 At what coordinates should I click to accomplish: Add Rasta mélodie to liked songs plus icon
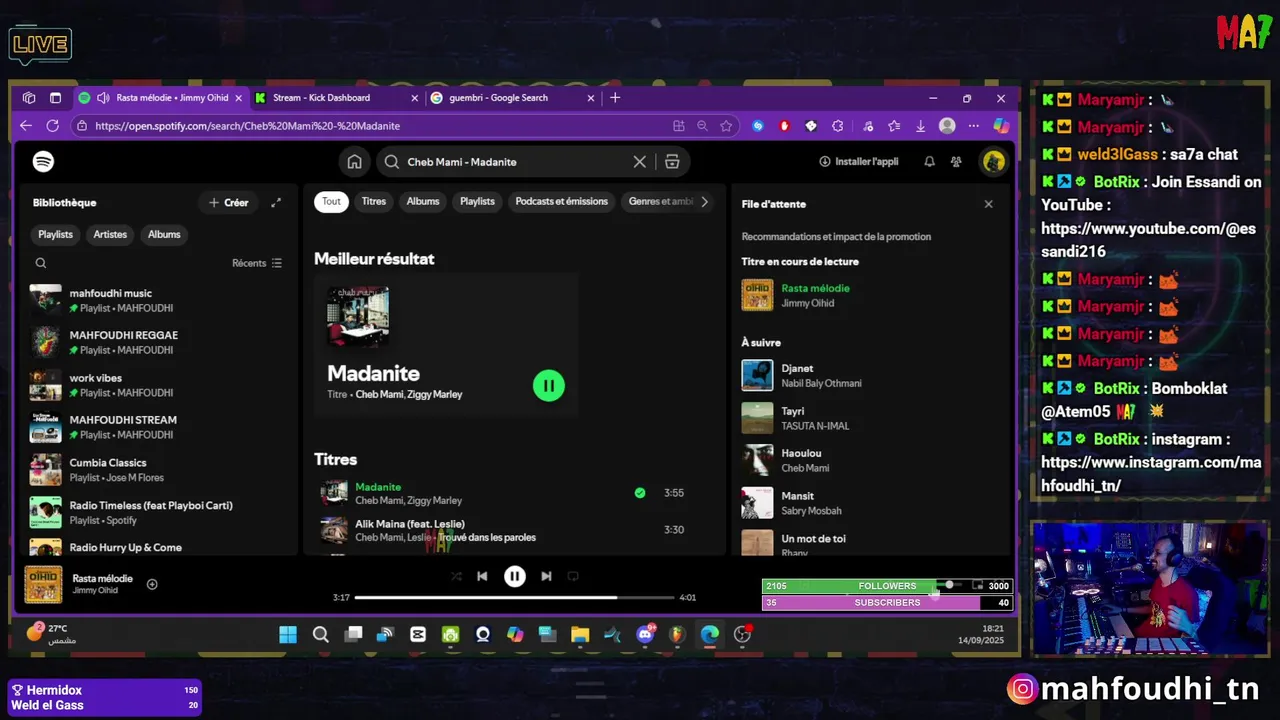pyautogui.click(x=152, y=584)
